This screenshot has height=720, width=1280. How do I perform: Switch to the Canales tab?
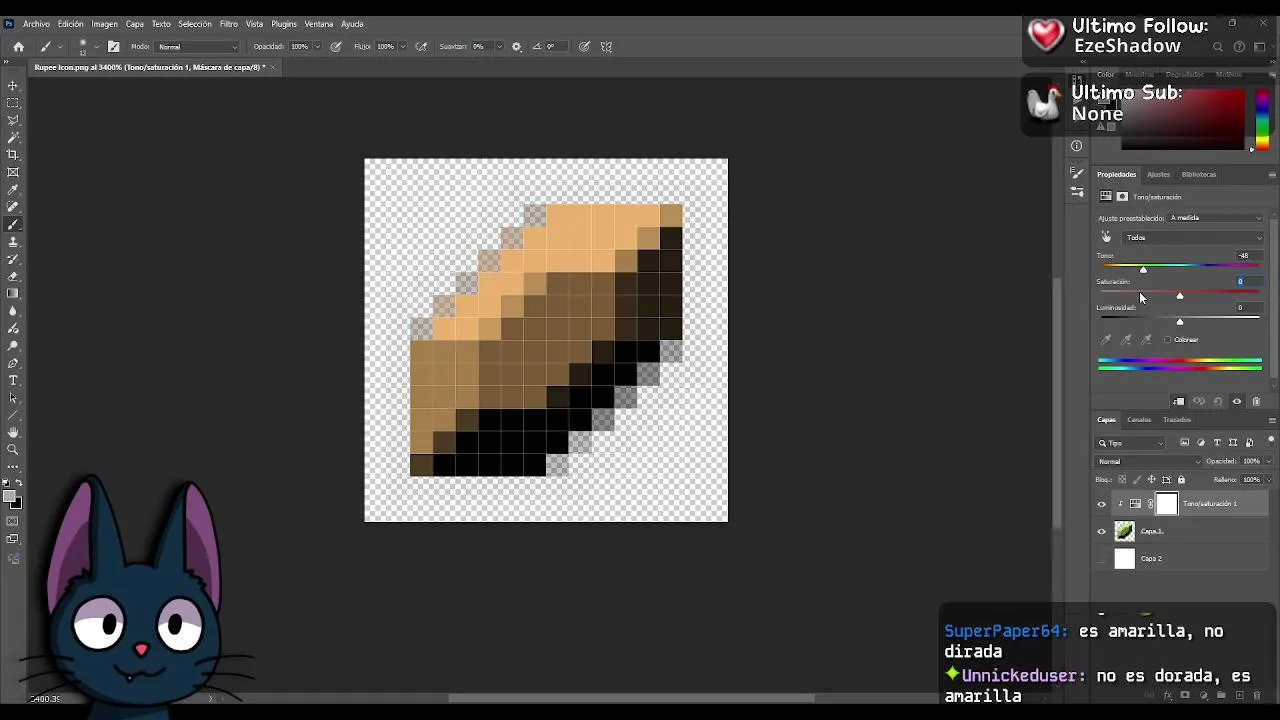1139,420
